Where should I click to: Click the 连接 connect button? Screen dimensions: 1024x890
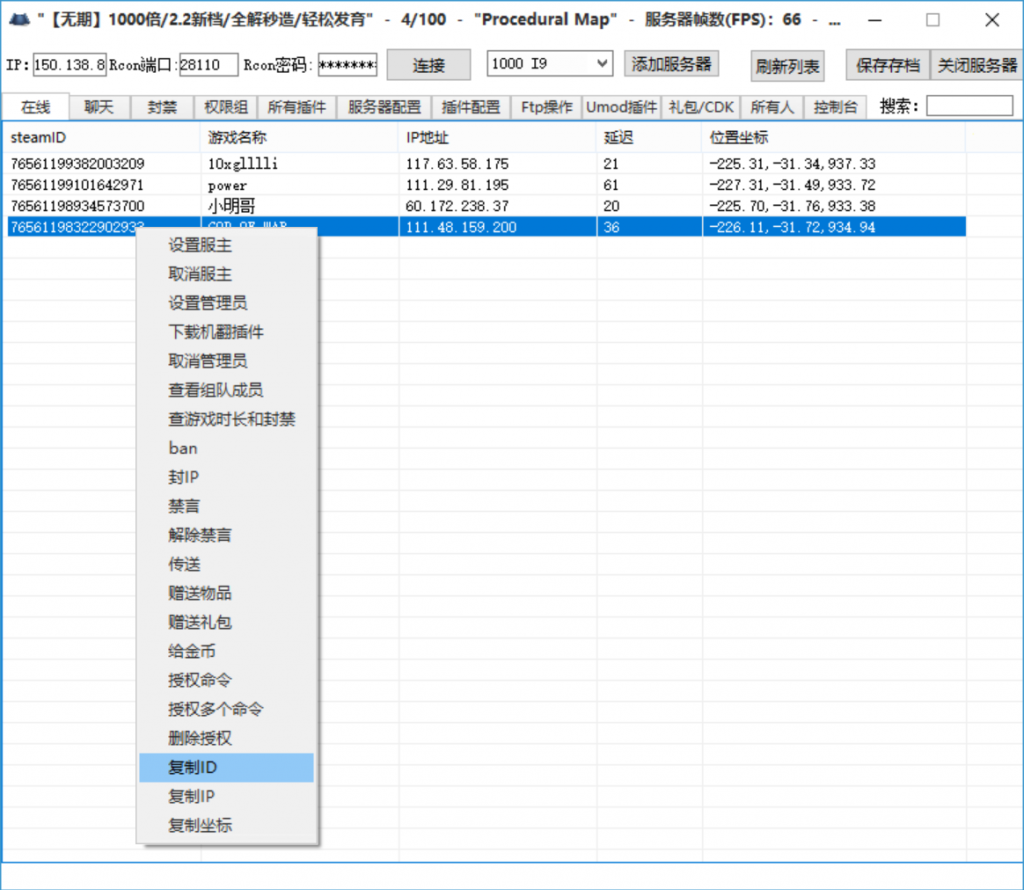click(x=428, y=65)
